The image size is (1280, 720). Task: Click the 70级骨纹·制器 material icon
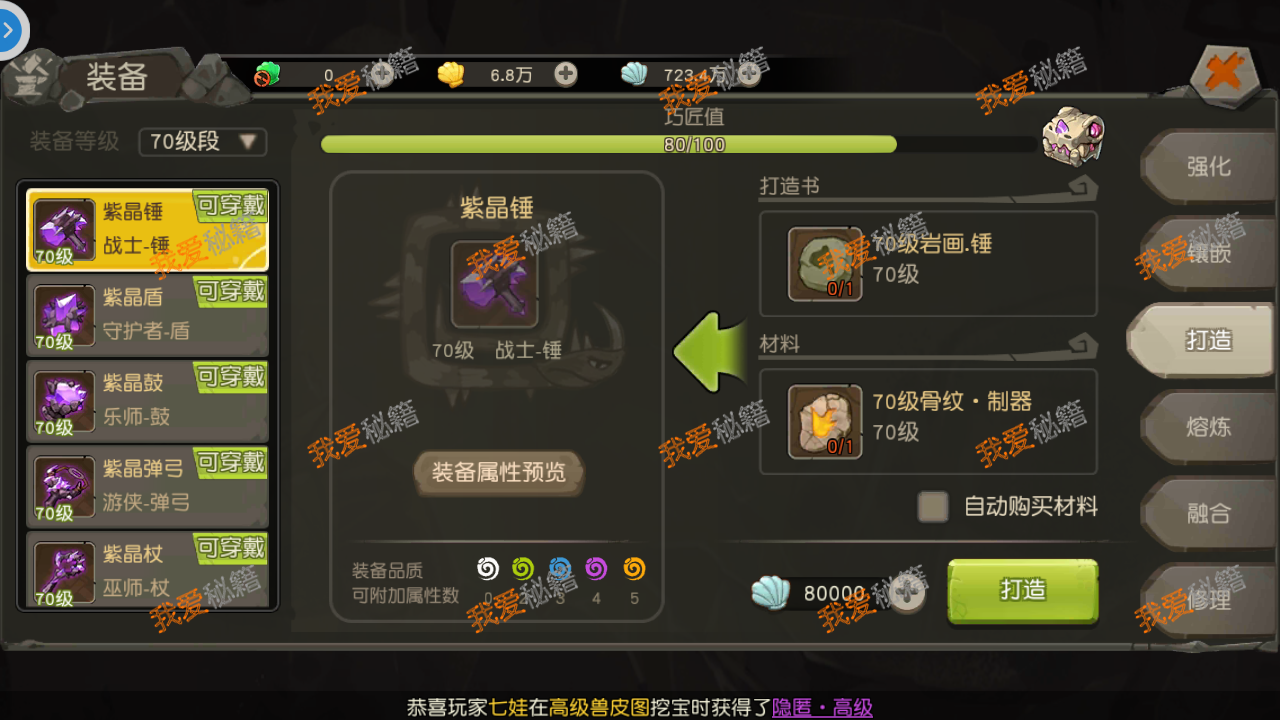click(x=825, y=422)
